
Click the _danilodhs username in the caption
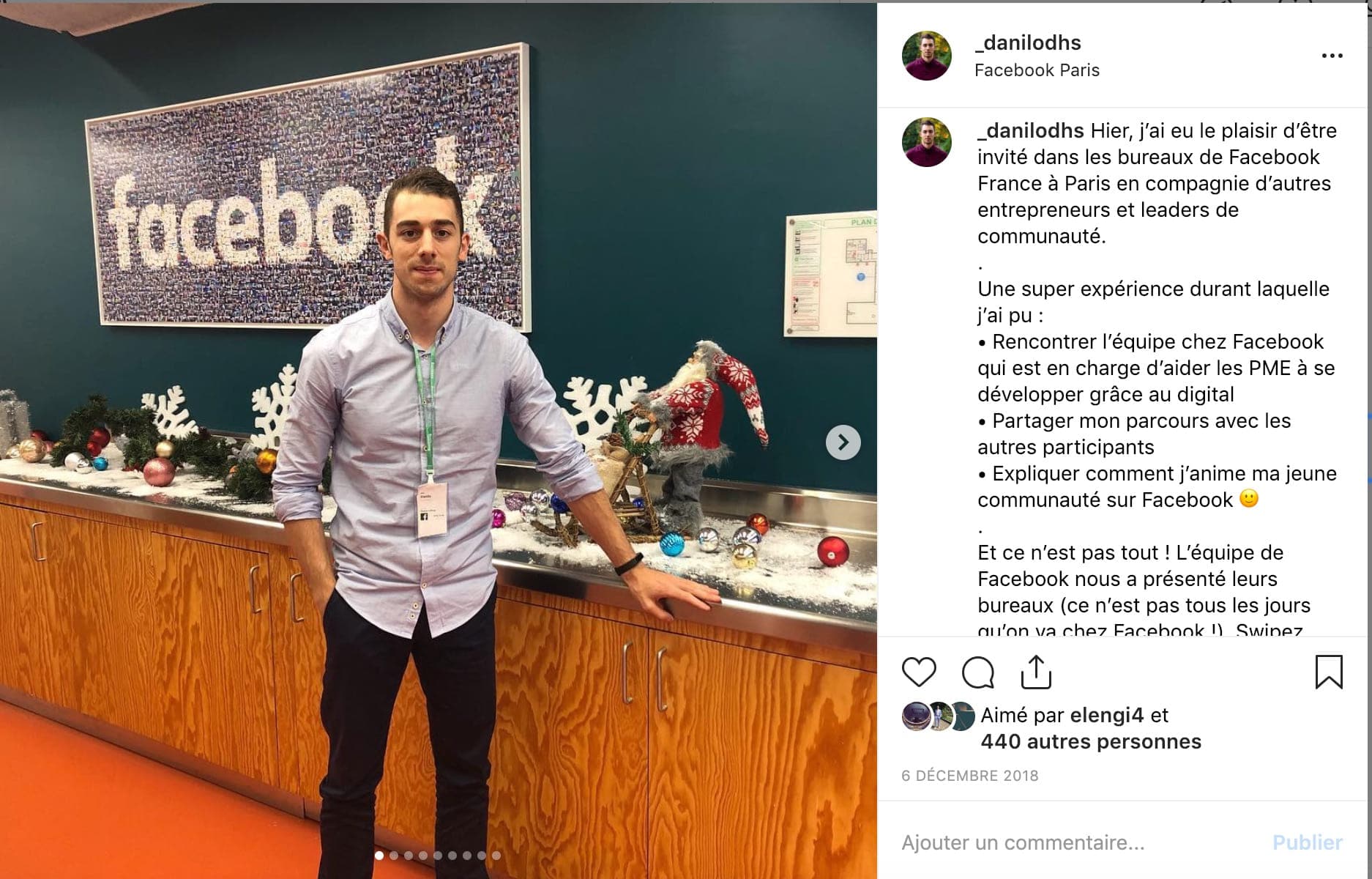point(1030,131)
